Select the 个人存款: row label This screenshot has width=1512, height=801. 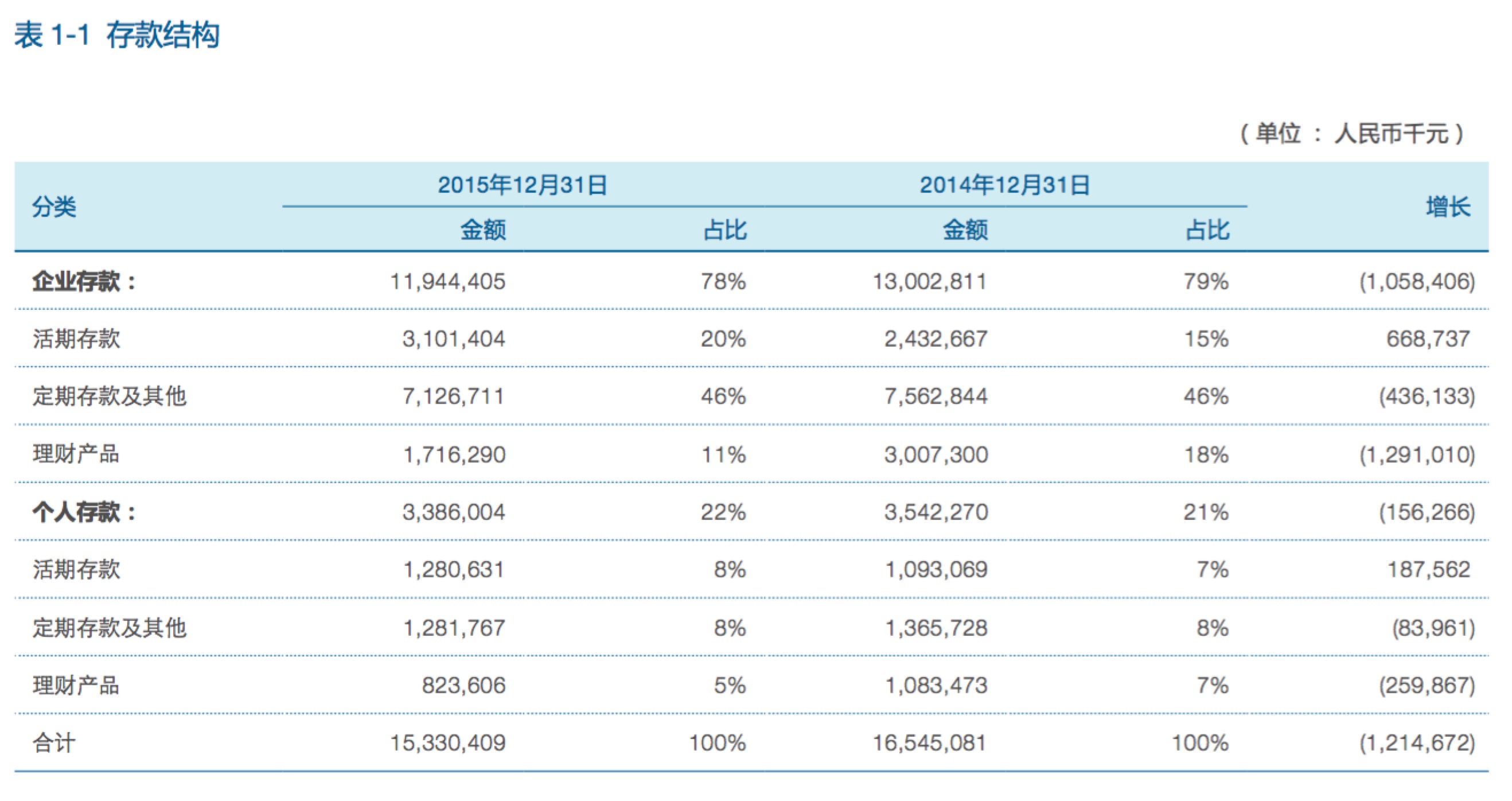tap(84, 512)
